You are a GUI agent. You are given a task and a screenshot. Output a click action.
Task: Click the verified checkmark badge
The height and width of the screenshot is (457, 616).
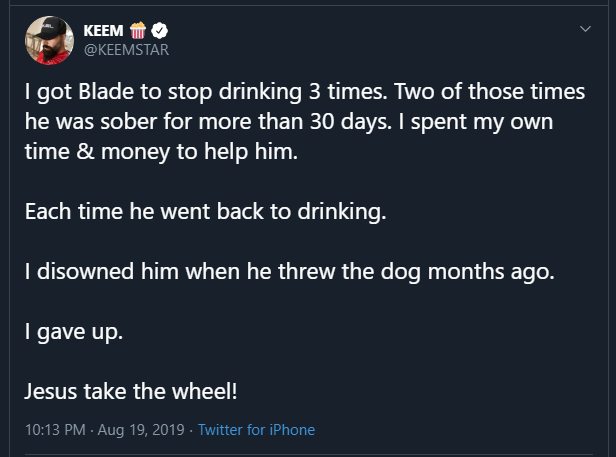[158, 30]
